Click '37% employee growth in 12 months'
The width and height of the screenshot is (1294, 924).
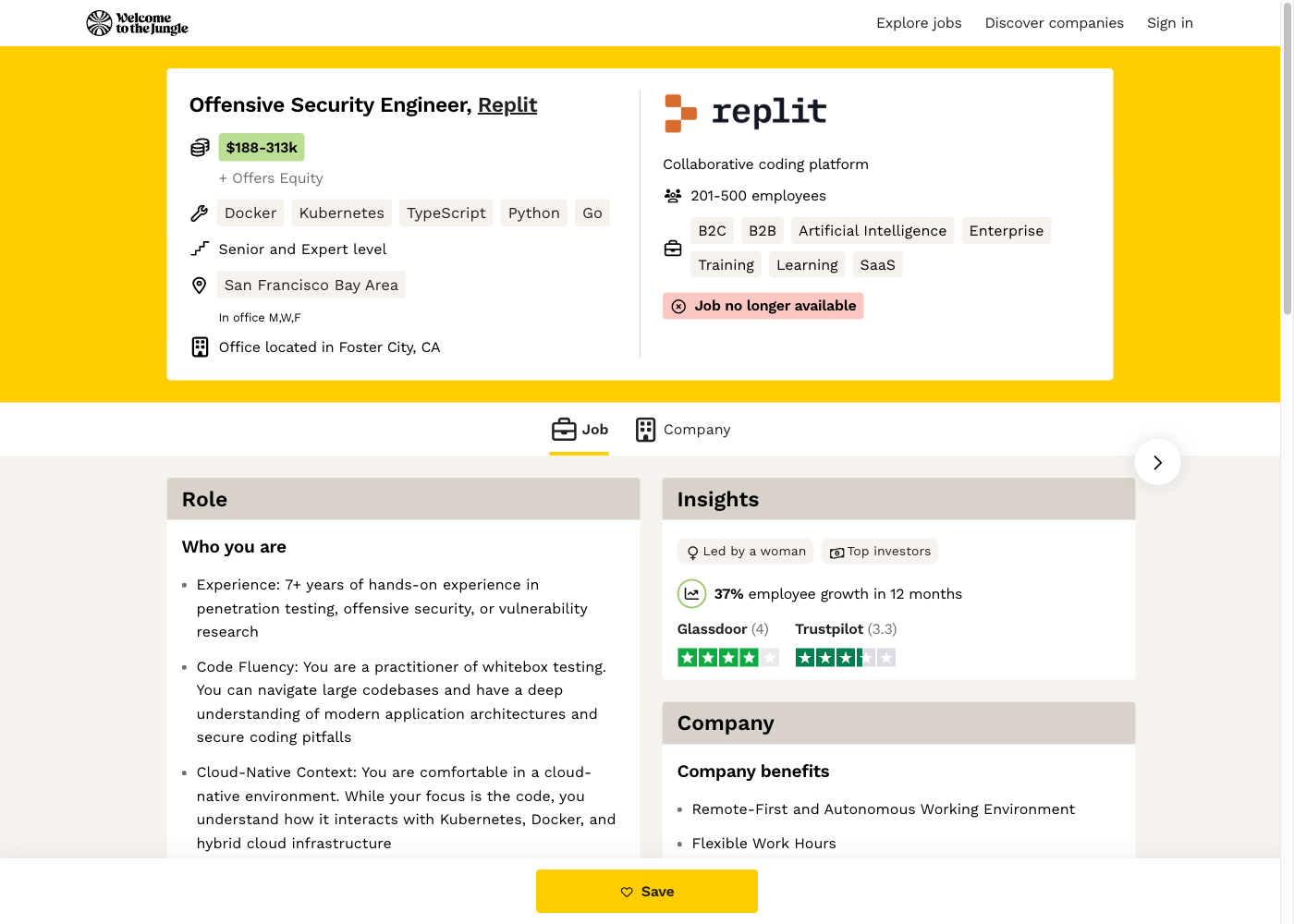(838, 594)
